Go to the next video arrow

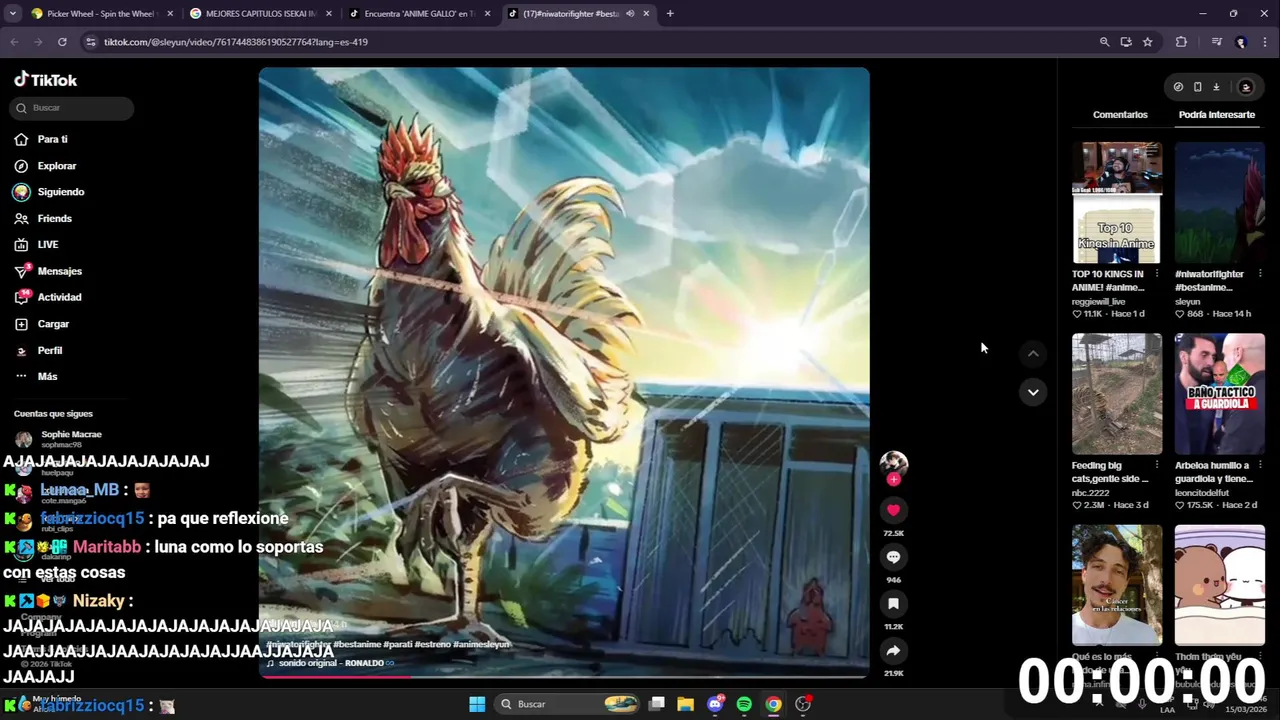[x=1033, y=392]
